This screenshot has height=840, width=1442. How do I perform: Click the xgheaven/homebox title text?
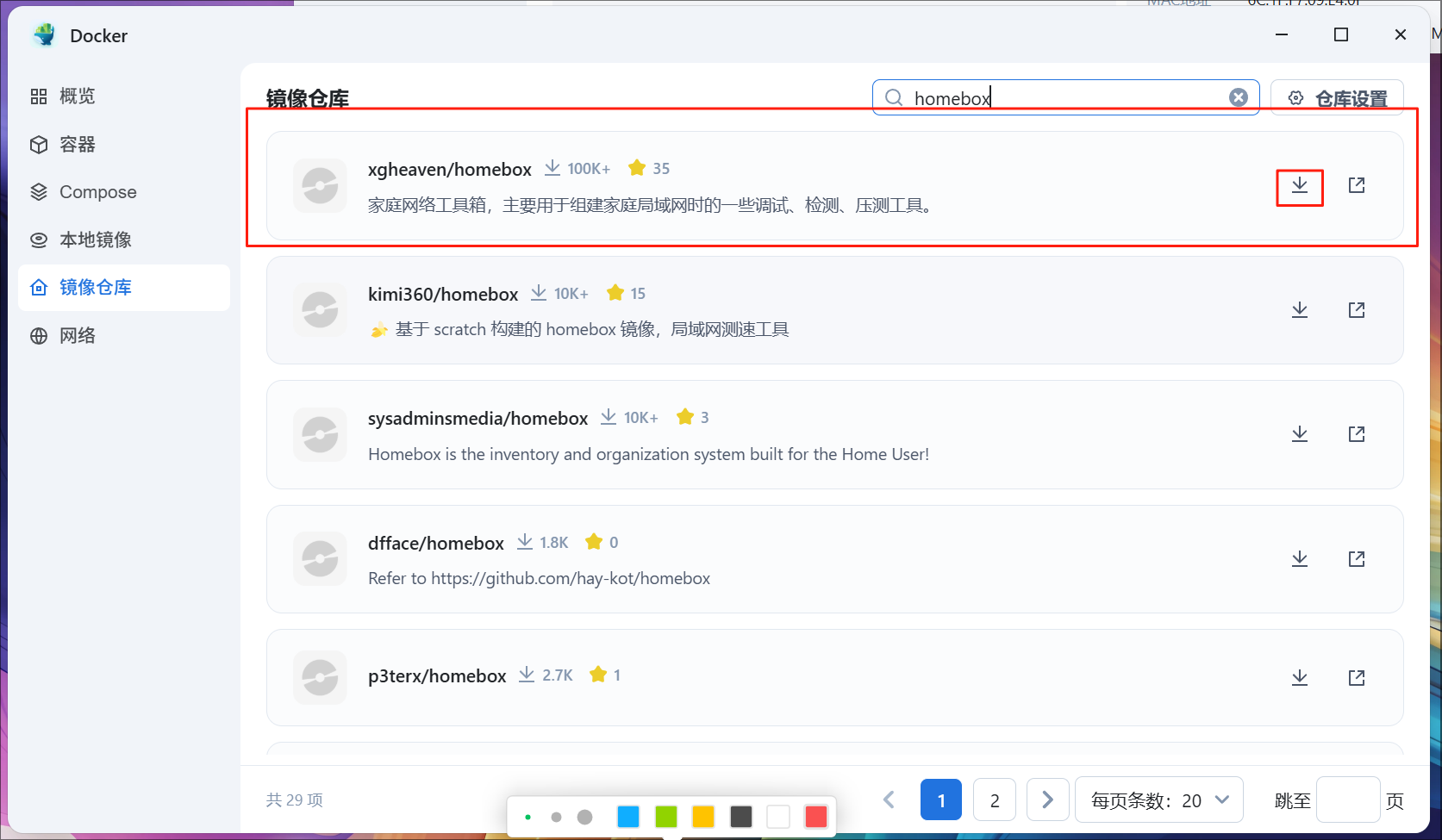450,170
